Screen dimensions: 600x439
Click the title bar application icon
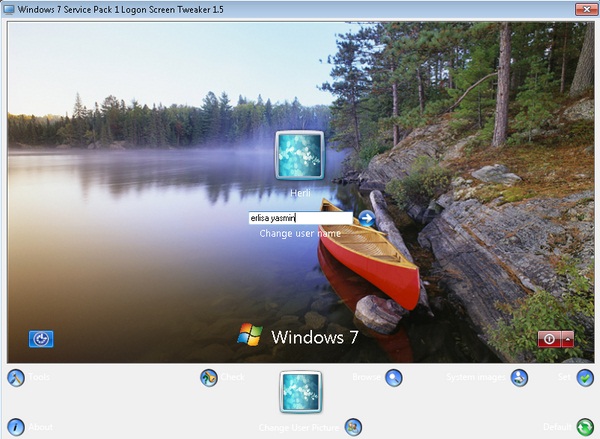pyautogui.click(x=8, y=9)
